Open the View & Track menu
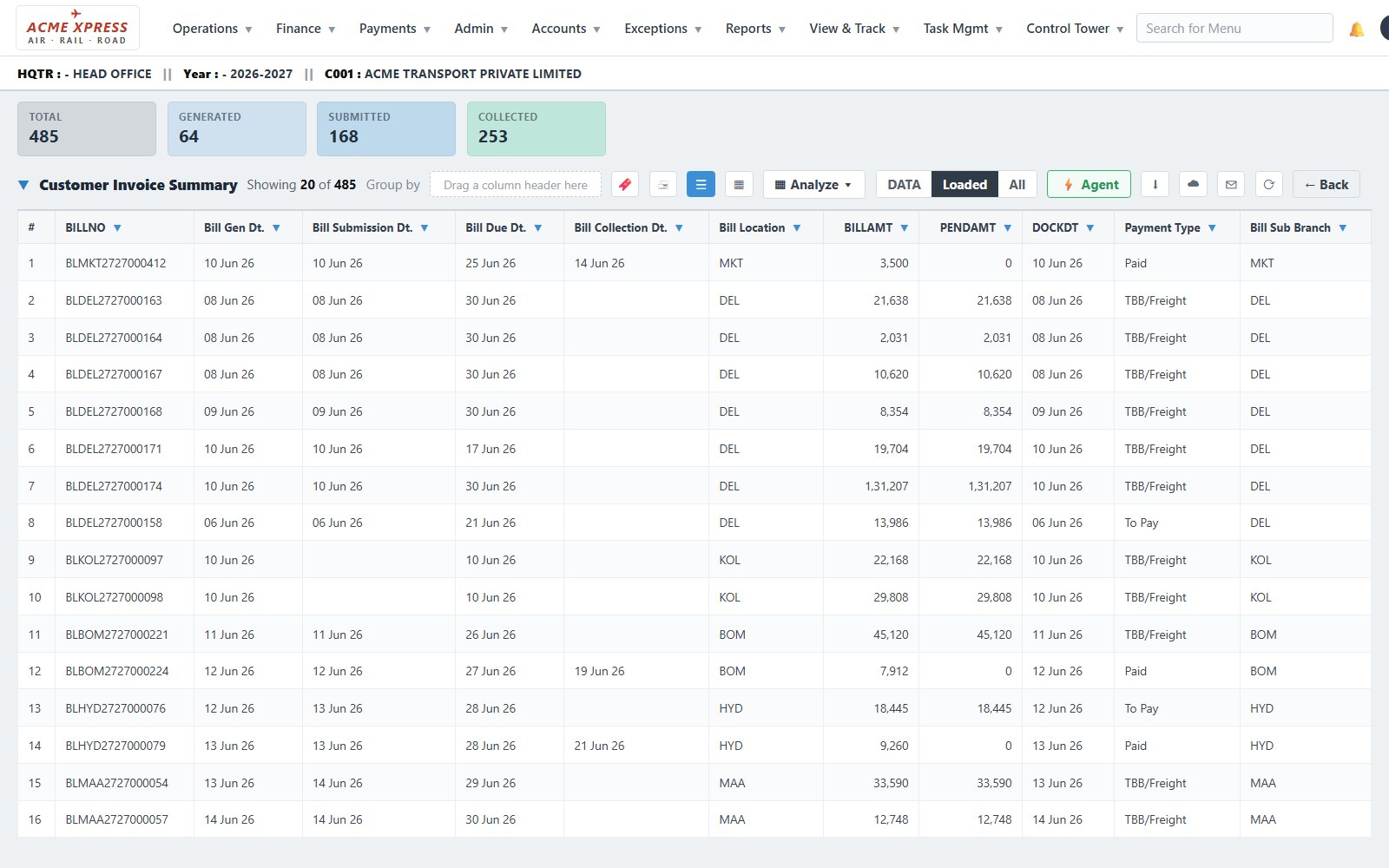Viewport: 1389px width, 868px height. click(x=854, y=29)
